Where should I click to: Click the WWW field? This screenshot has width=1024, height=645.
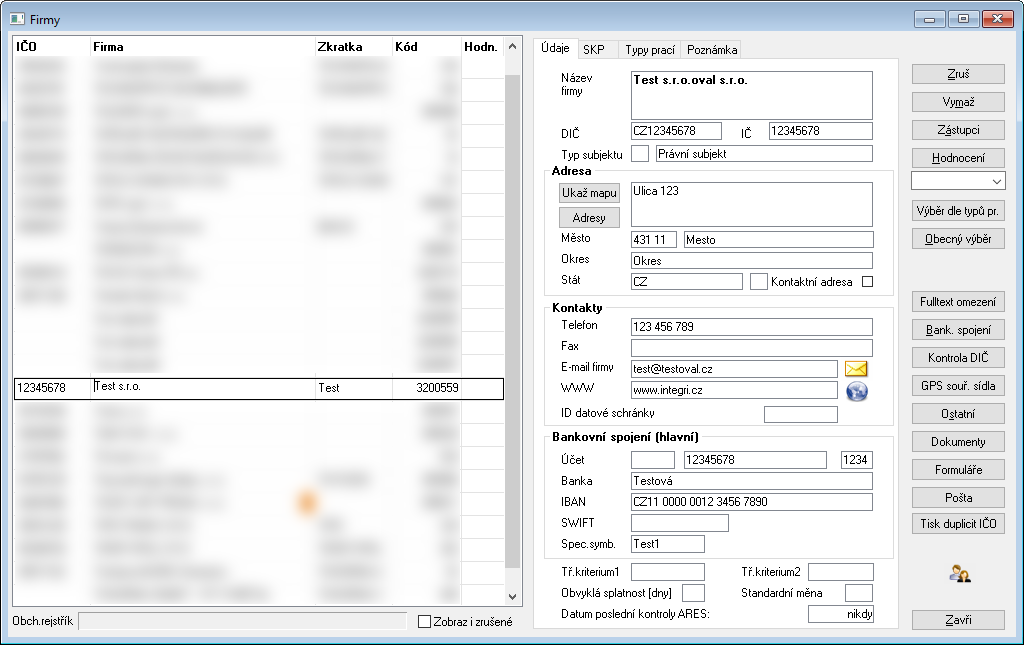[x=734, y=390]
